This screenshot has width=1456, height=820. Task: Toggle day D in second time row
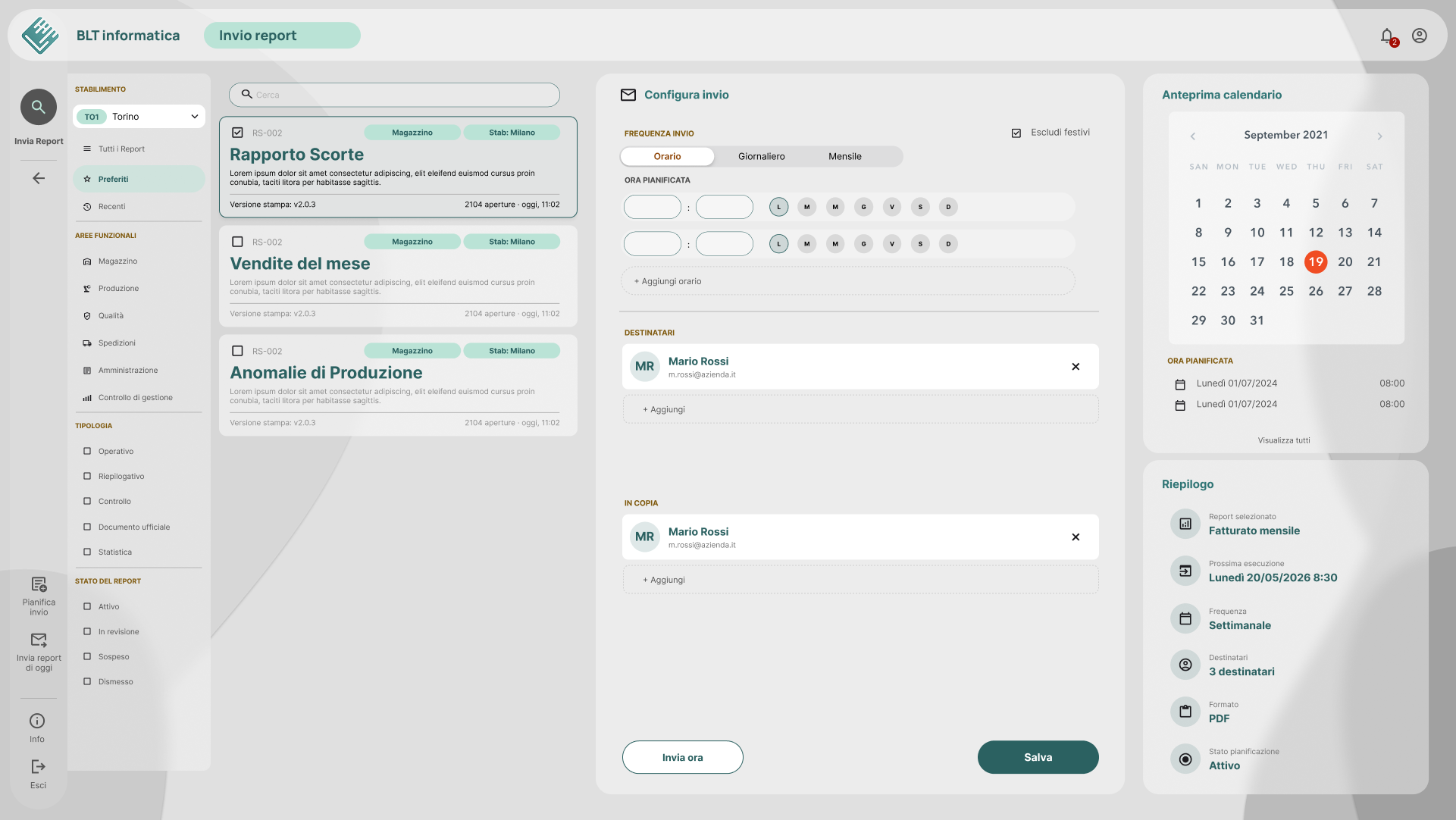click(x=948, y=244)
